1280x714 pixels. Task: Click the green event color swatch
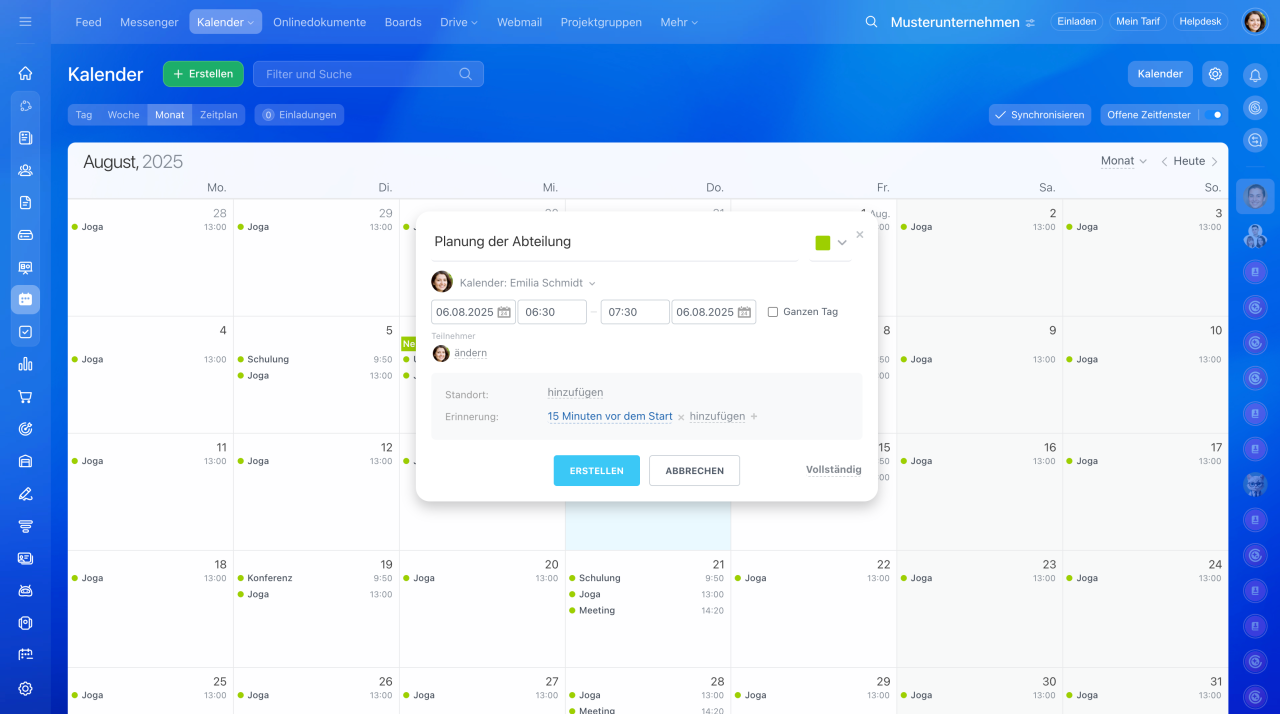click(823, 243)
